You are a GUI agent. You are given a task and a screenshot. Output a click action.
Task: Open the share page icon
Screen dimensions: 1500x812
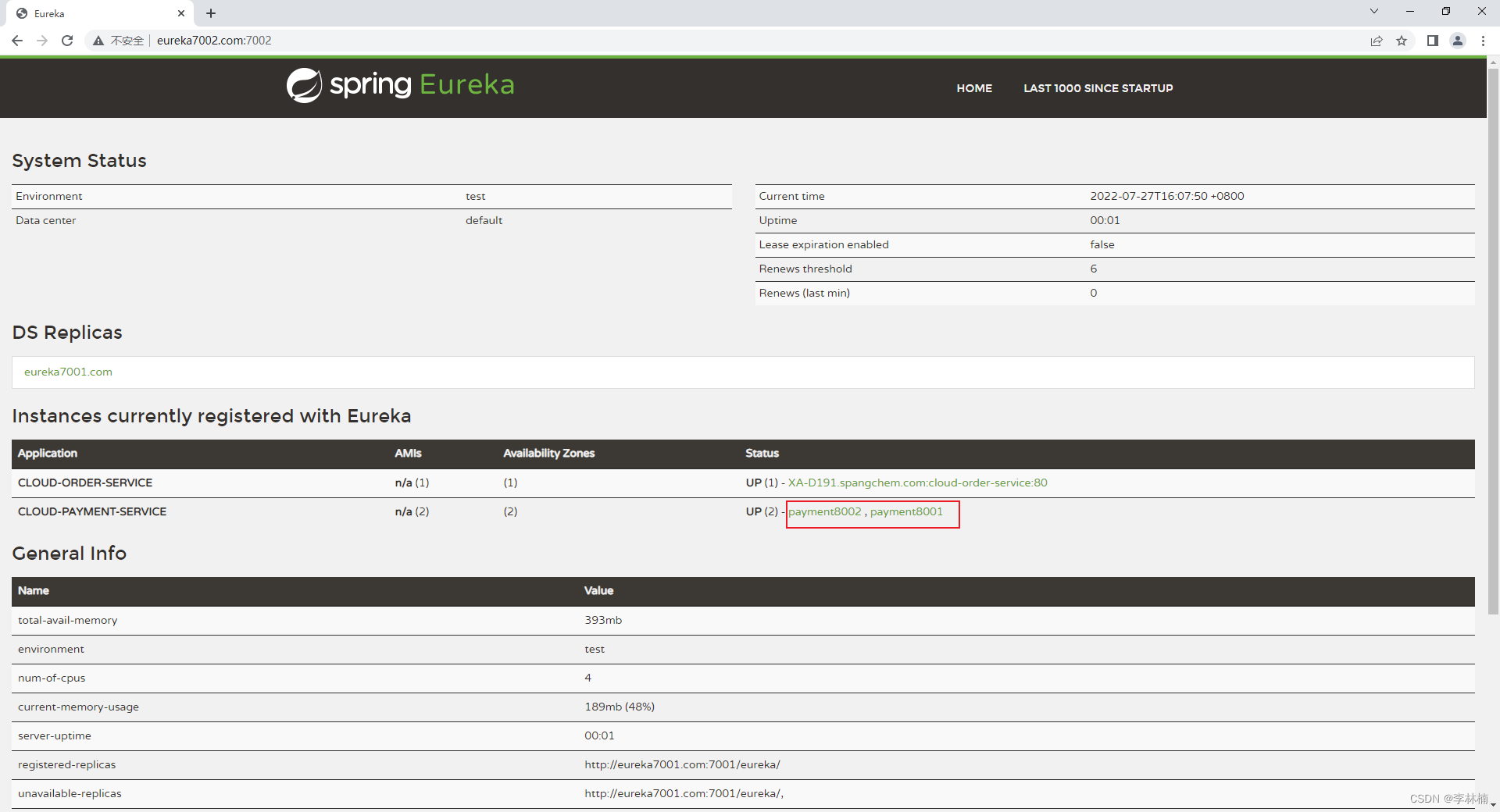[x=1377, y=41]
